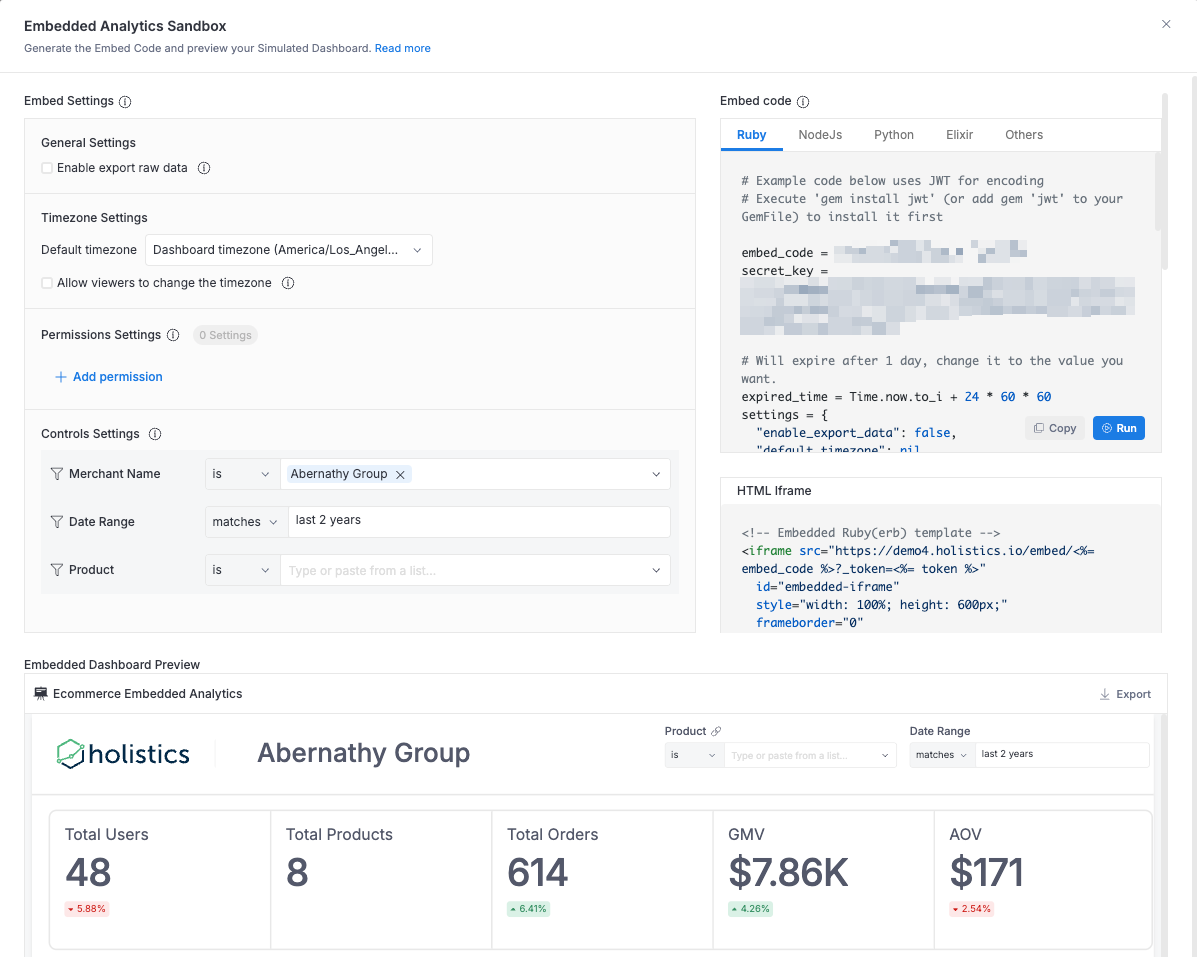Image resolution: width=1197 pixels, height=957 pixels.
Task: Click the Product filter icon
Action: pyautogui.click(x=56, y=570)
